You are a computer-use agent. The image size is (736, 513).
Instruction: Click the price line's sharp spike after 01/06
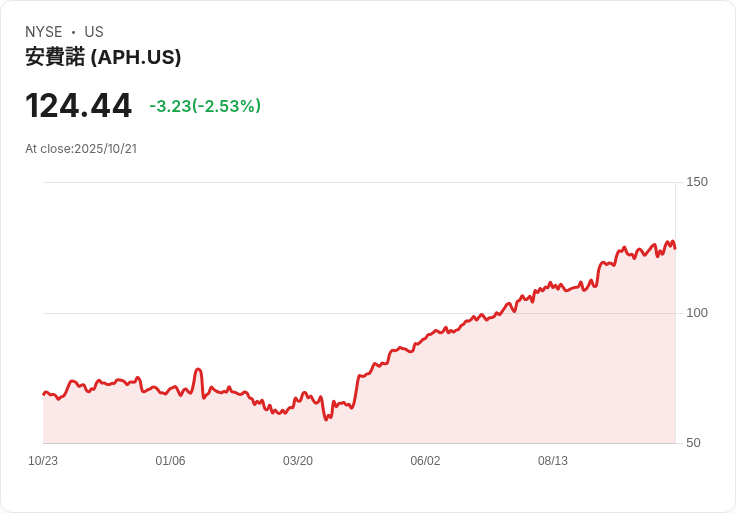point(199,370)
